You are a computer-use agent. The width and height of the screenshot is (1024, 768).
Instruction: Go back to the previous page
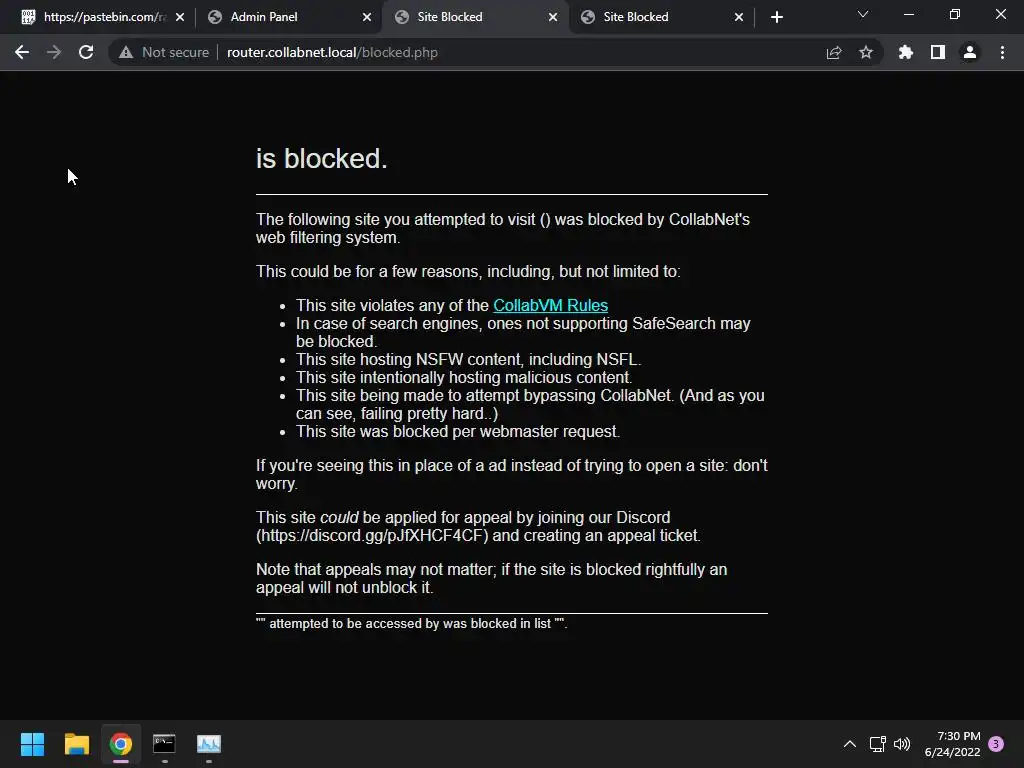[22, 52]
